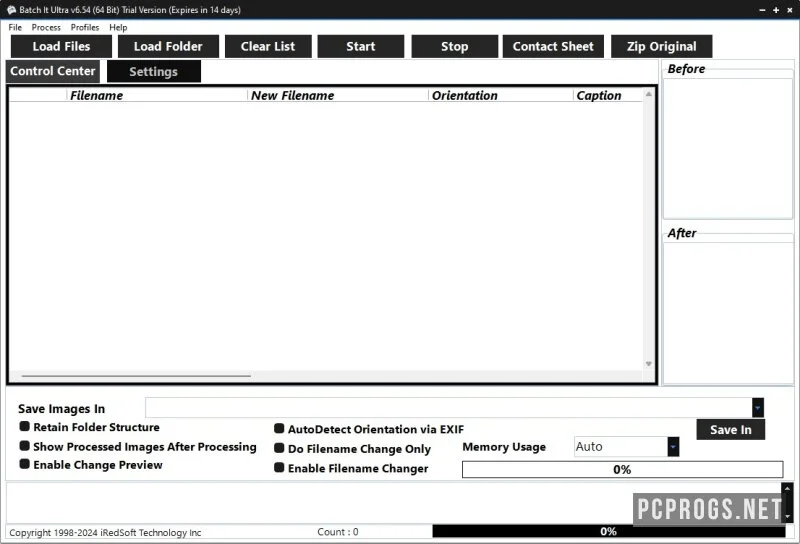Minimize the Batch It Ultra window
Screen dimensions: 800x544
point(762,10)
